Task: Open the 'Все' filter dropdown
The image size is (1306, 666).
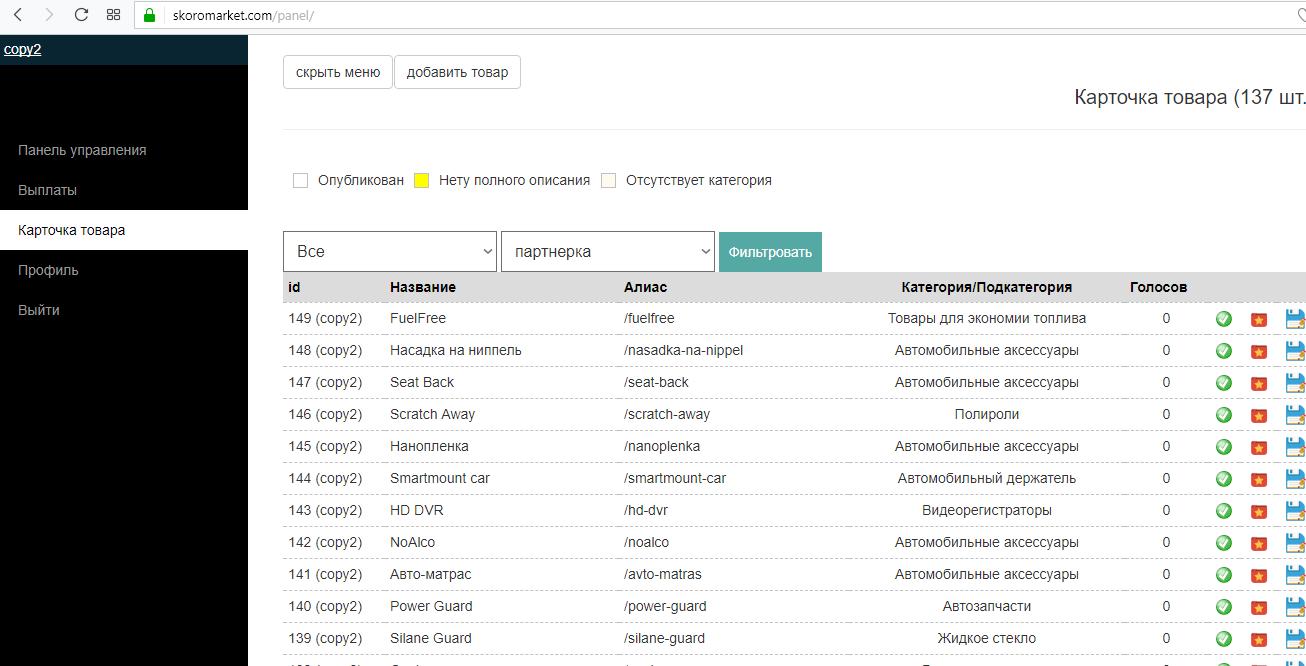Action: pos(390,252)
